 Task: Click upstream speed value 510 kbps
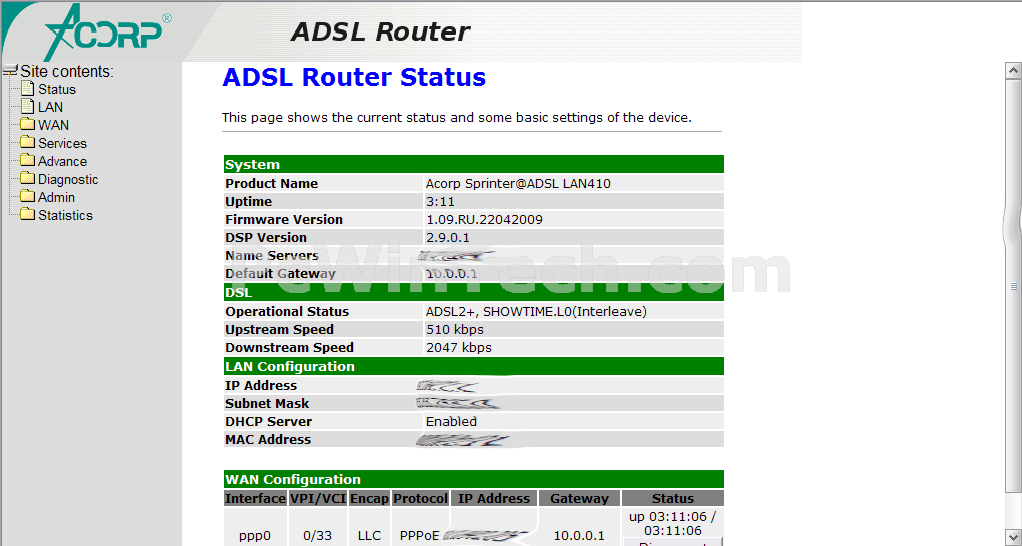[x=454, y=330]
